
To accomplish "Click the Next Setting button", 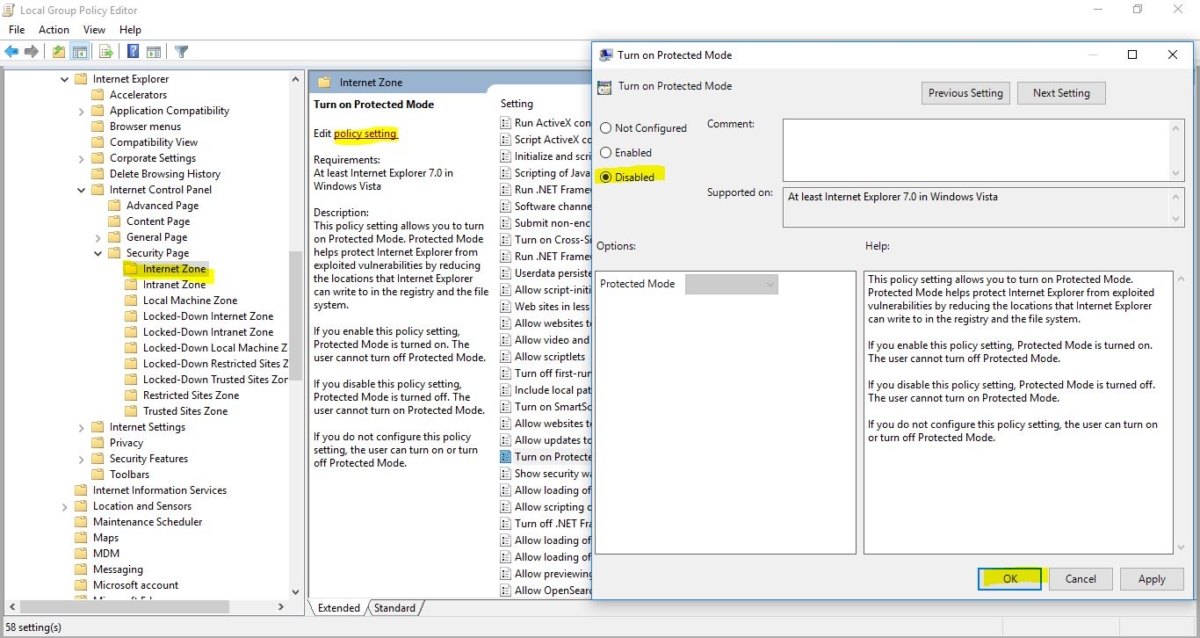I will click(x=1061, y=92).
